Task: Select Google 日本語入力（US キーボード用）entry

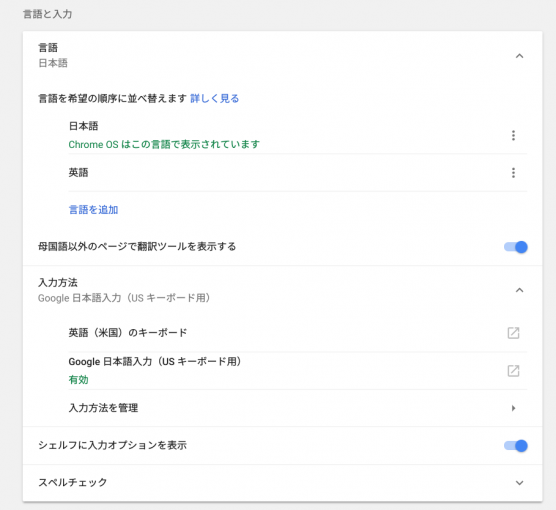Action: pyautogui.click(x=155, y=362)
